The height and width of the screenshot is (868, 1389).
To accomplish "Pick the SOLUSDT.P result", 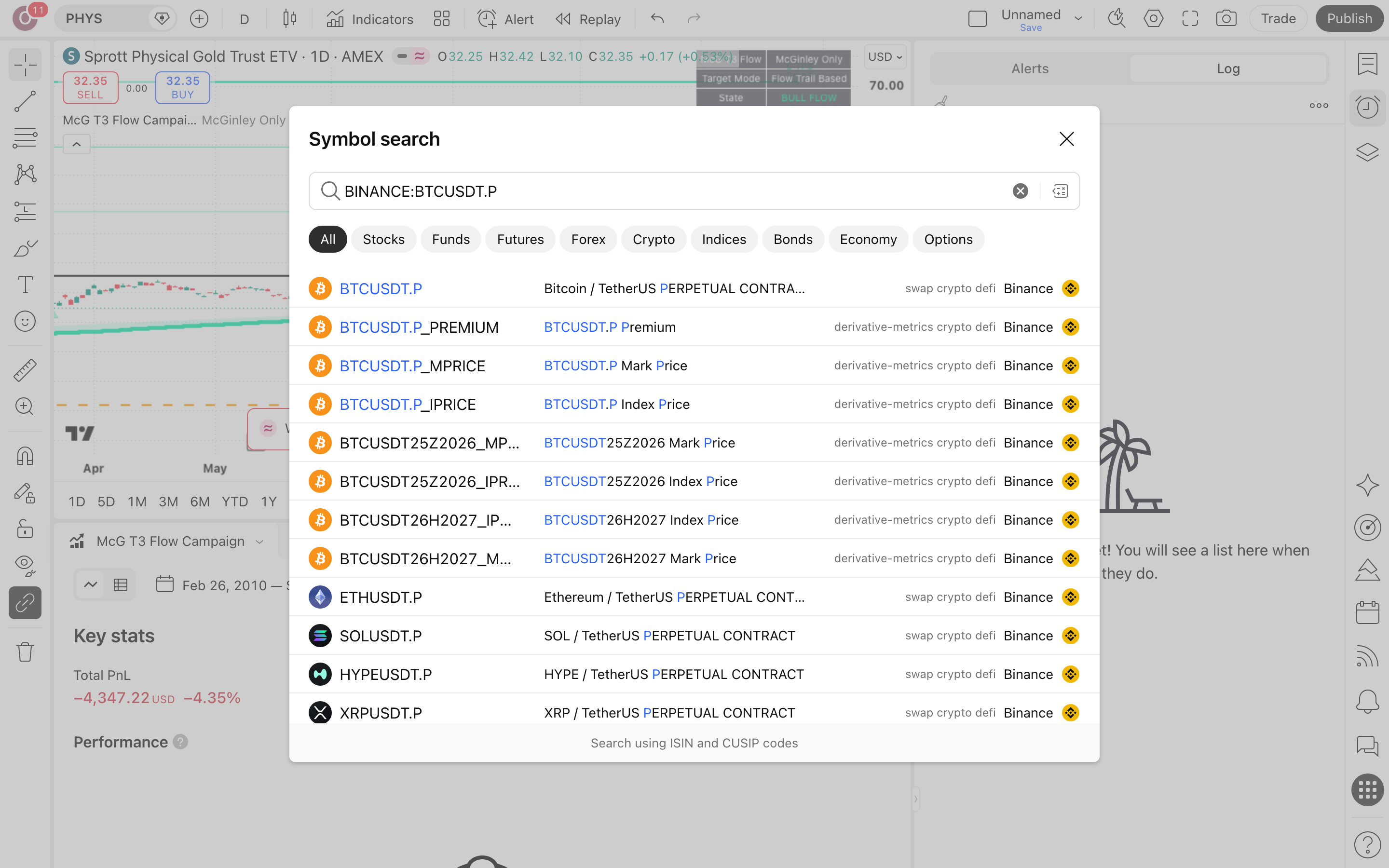I will pyautogui.click(x=694, y=636).
